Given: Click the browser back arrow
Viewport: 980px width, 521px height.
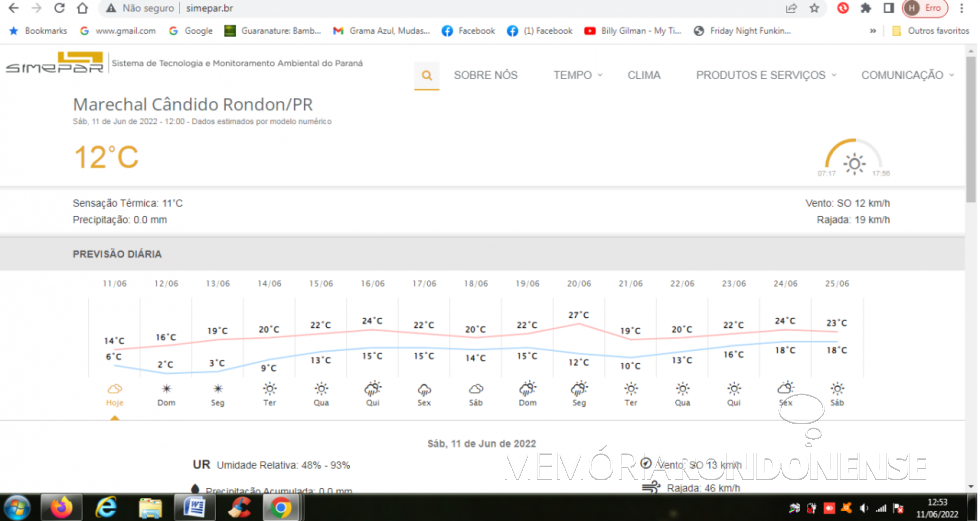Looking at the screenshot, I should [x=13, y=8].
